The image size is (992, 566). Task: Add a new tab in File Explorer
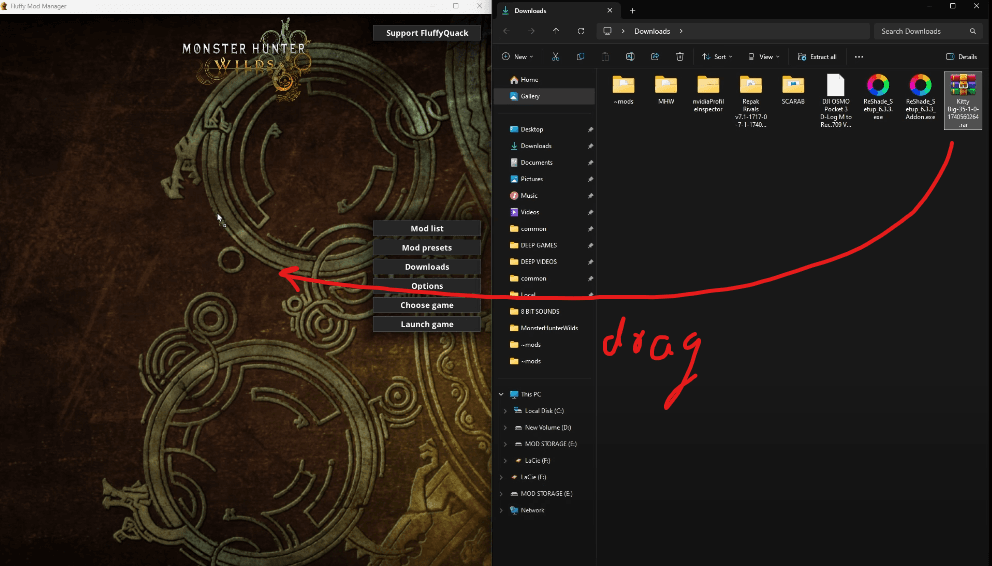click(632, 11)
